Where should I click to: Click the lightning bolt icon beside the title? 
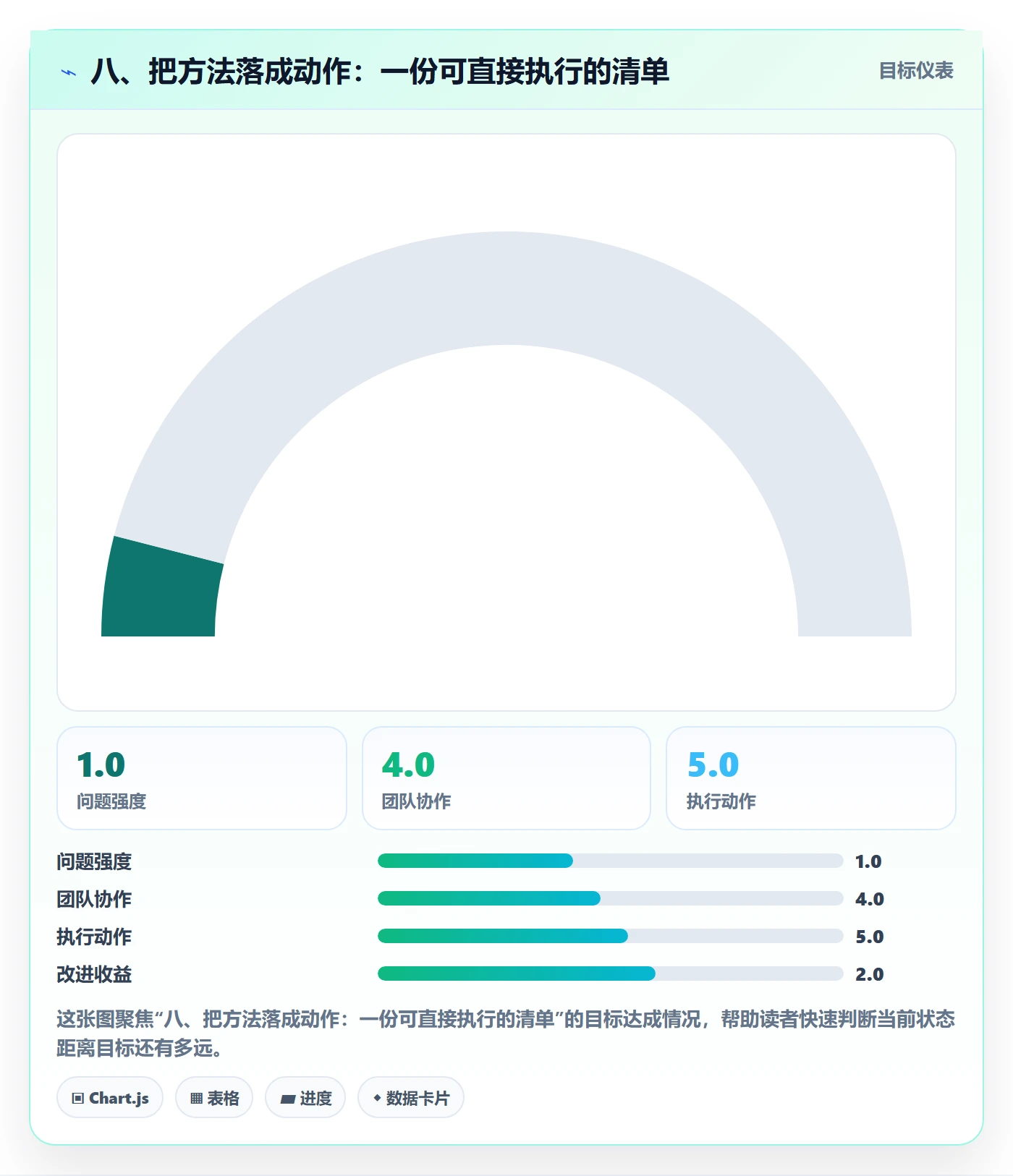coord(69,72)
